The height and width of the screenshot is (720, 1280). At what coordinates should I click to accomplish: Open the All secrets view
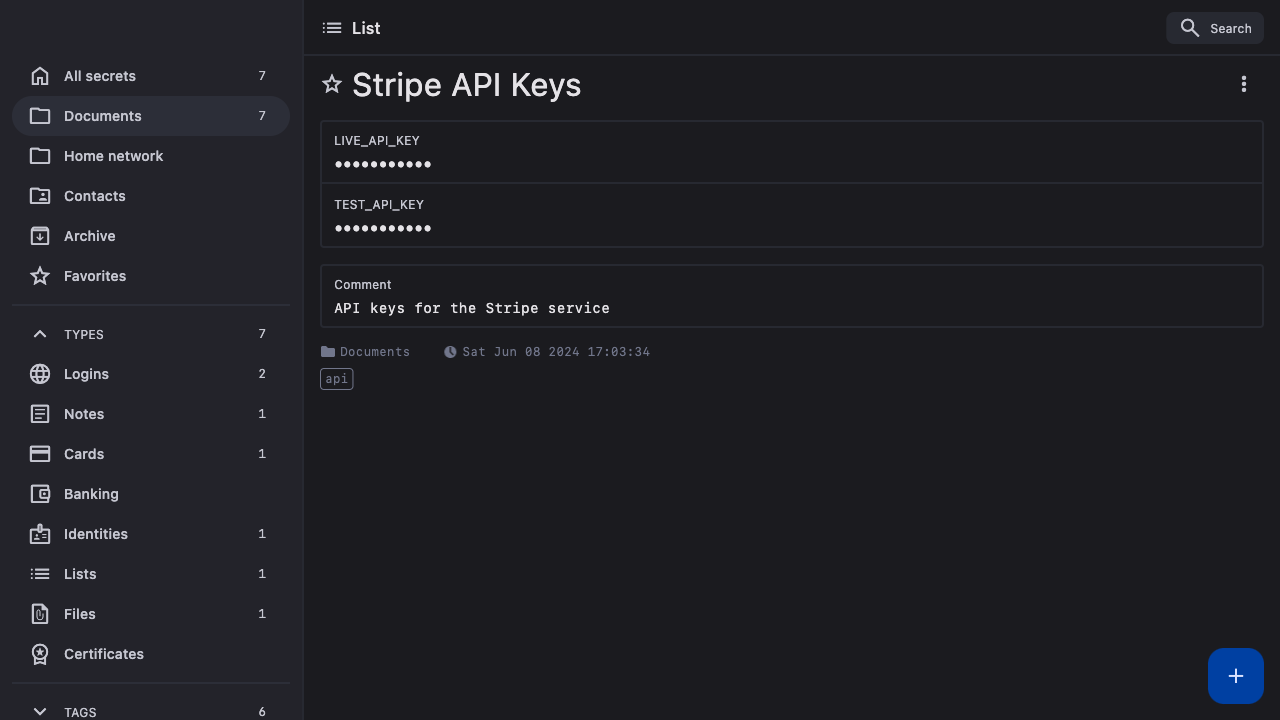(x=100, y=76)
